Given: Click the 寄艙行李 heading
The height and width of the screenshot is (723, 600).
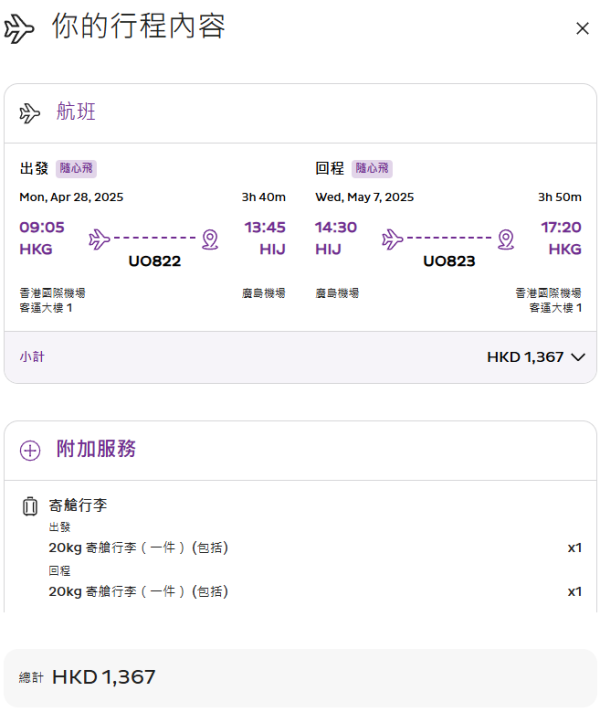Looking at the screenshot, I should [78, 505].
